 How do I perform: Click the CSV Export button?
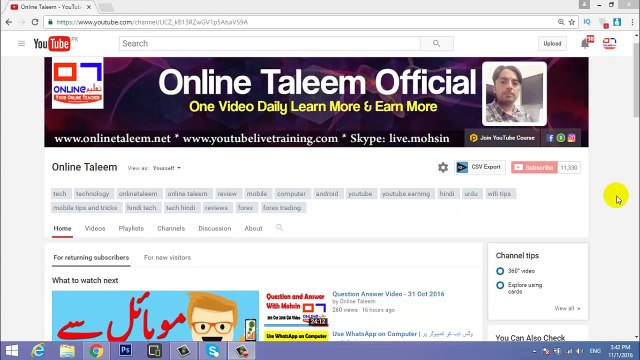(x=480, y=167)
